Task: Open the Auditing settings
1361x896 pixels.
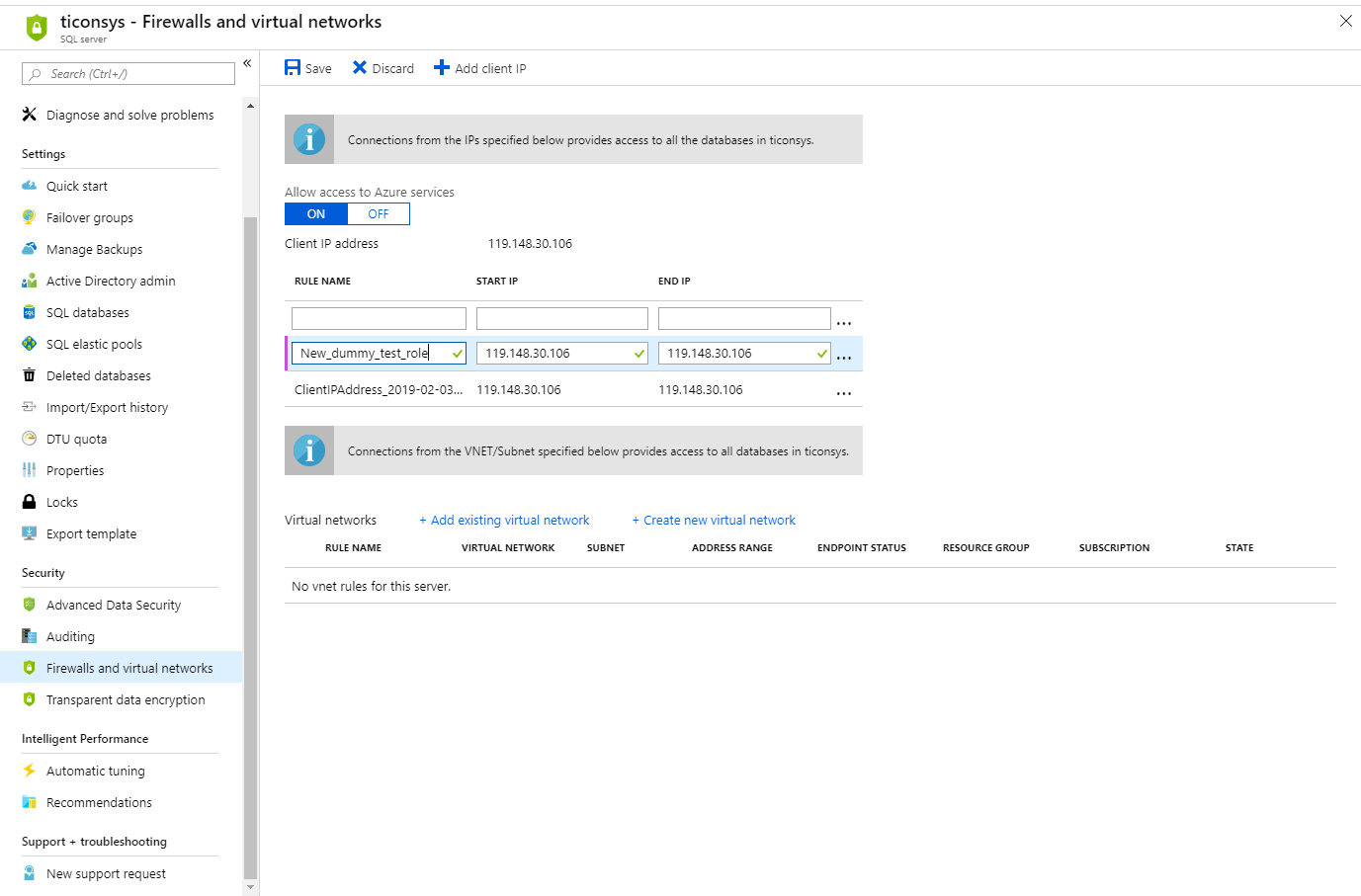Action: 75,636
